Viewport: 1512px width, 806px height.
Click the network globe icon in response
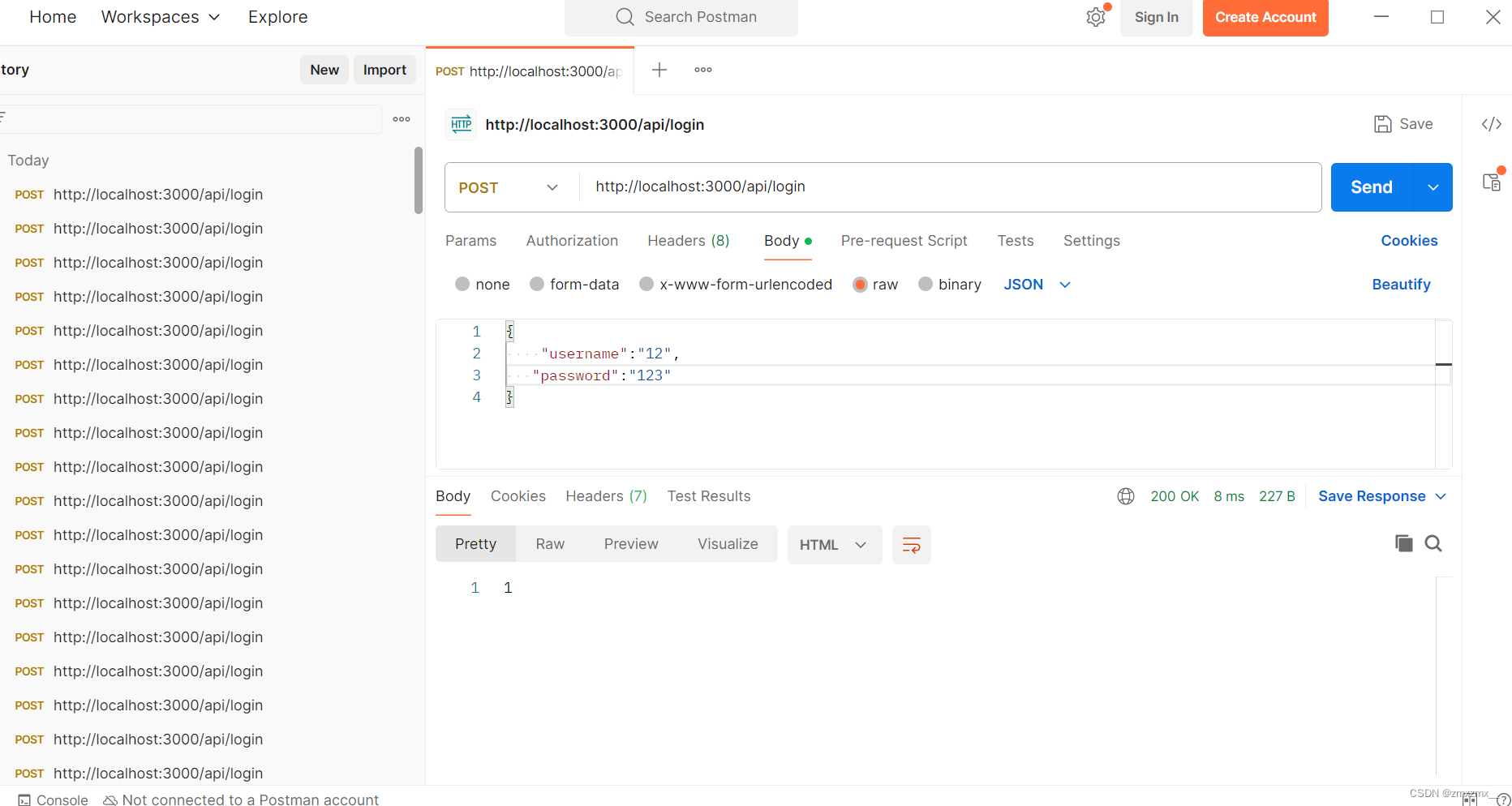tap(1126, 496)
